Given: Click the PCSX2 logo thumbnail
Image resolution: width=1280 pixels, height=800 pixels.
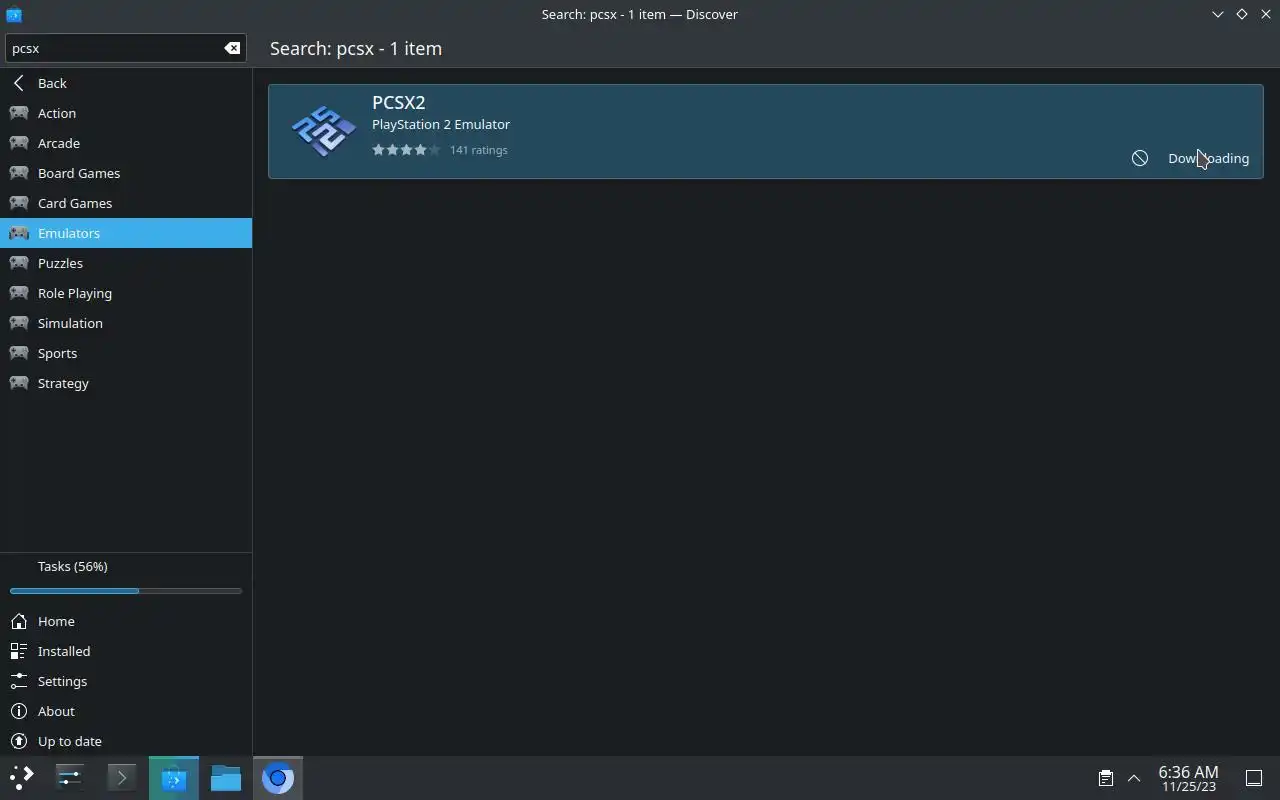Looking at the screenshot, I should coord(323,131).
